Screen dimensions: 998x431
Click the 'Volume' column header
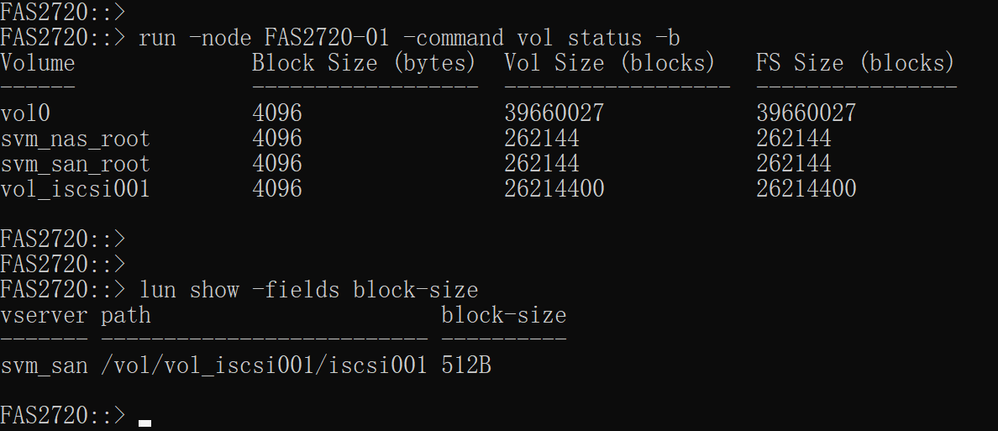point(38,63)
